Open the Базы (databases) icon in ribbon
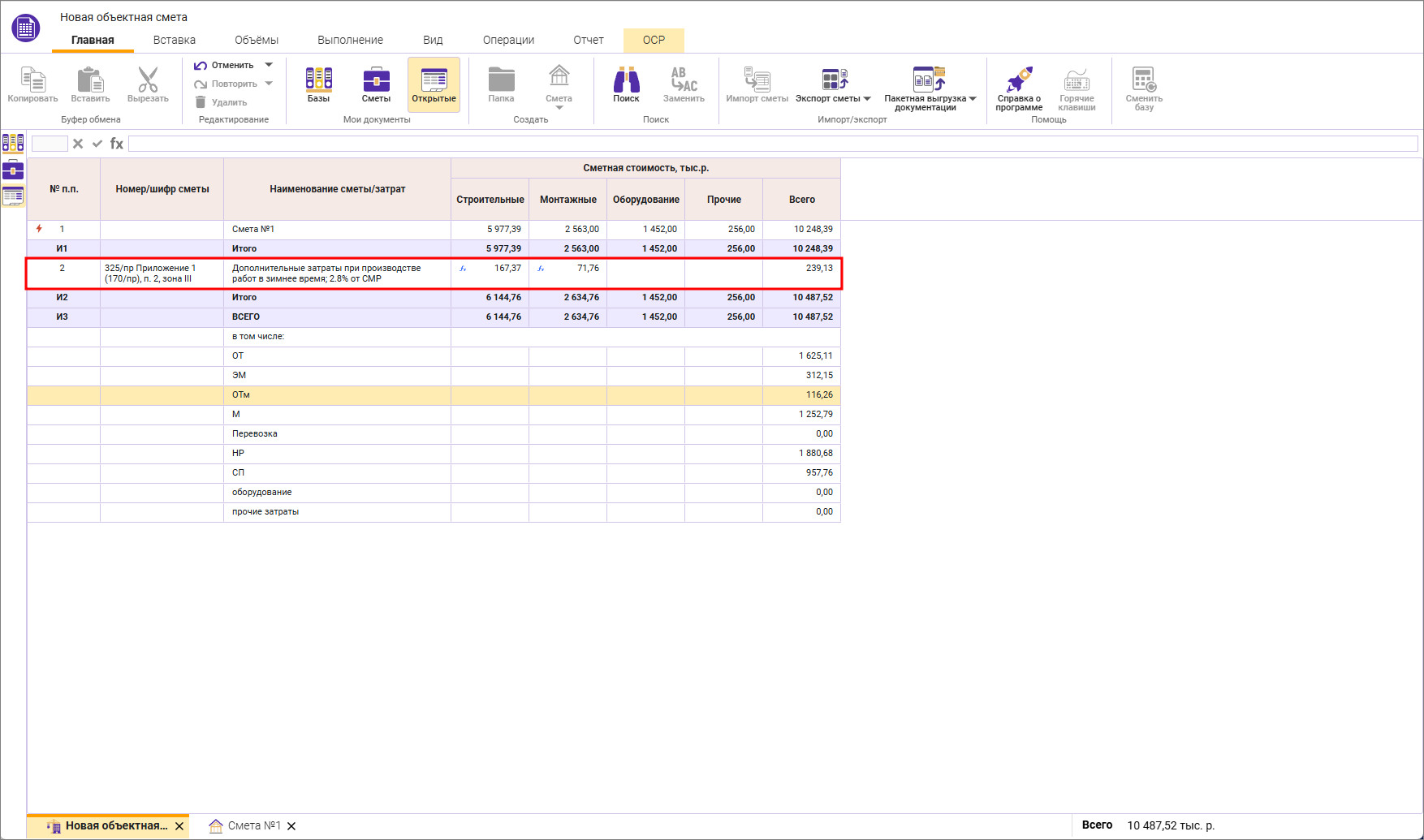Image resolution: width=1424 pixels, height=840 pixels. tap(318, 84)
